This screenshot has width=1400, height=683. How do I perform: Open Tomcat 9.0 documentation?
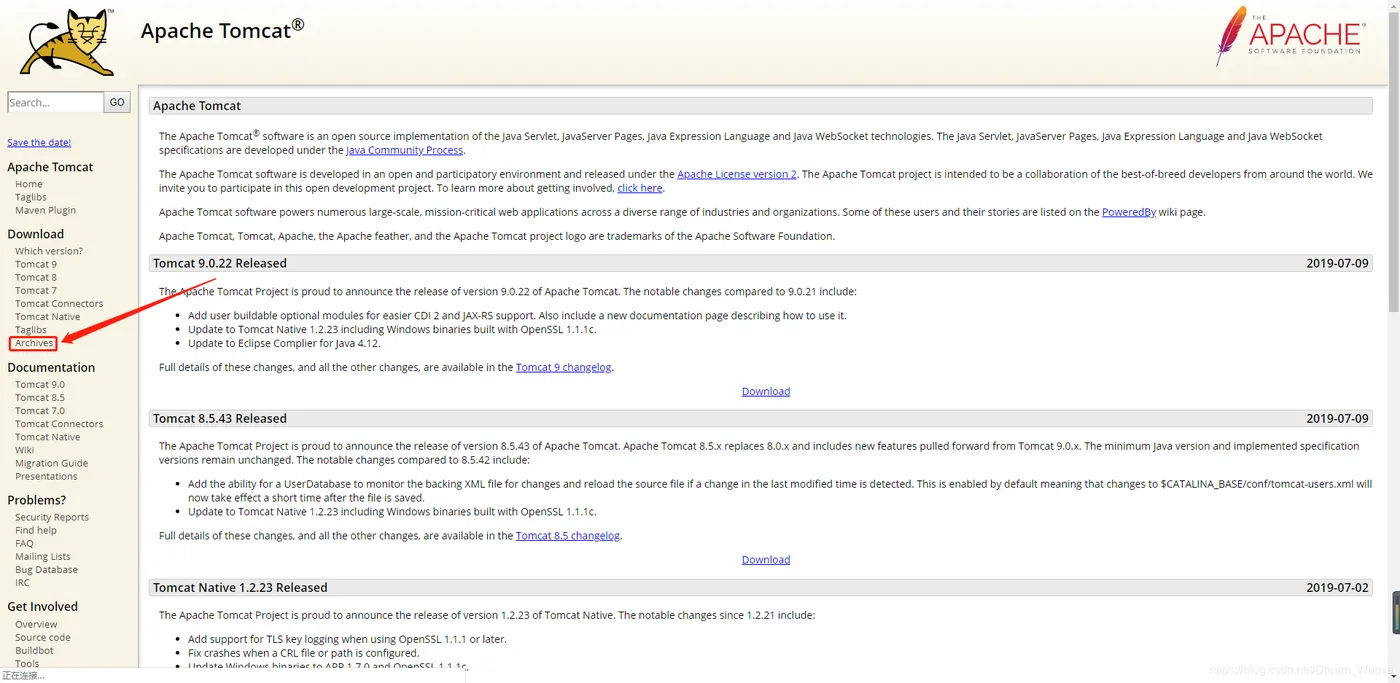pyautogui.click(x=40, y=384)
